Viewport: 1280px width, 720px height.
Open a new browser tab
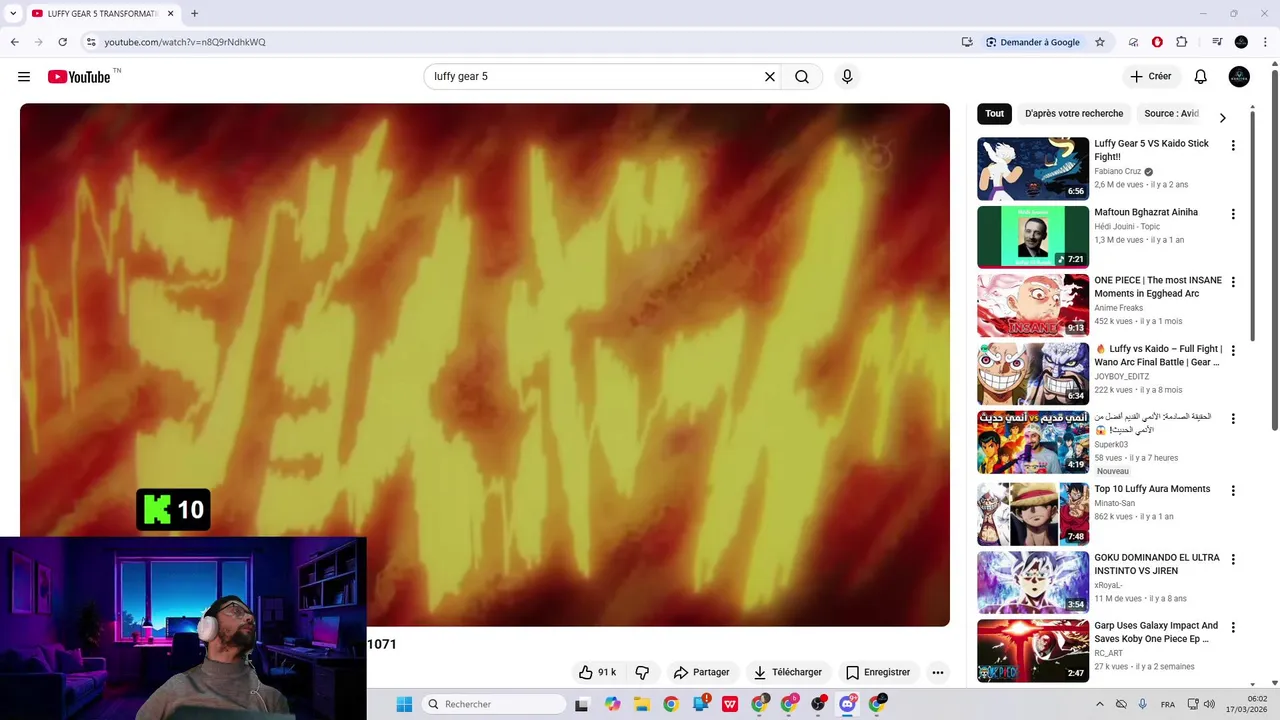(x=194, y=14)
